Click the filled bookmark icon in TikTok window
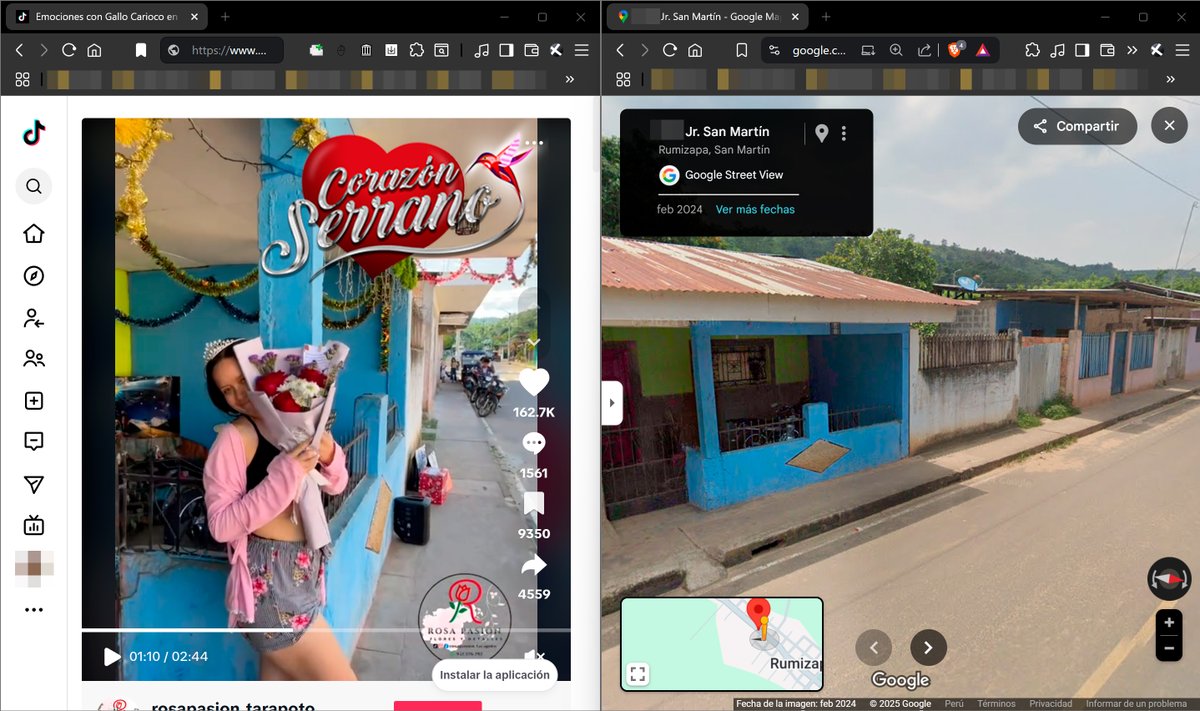The image size is (1200, 711). 141,50
